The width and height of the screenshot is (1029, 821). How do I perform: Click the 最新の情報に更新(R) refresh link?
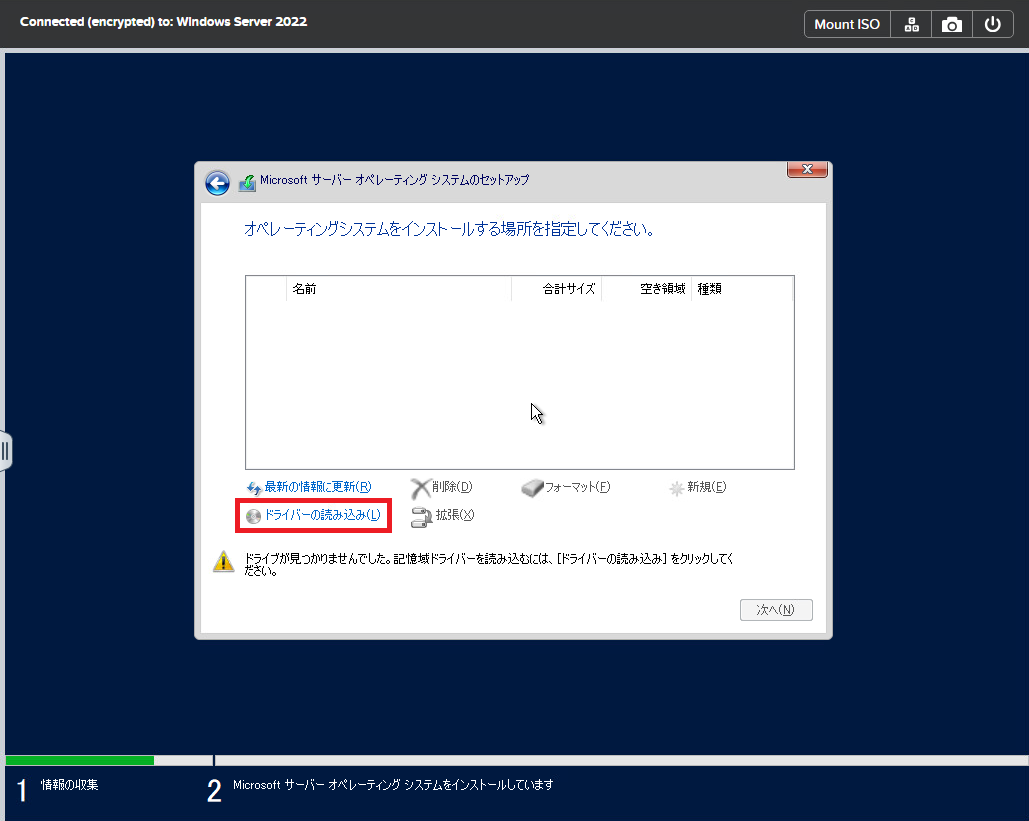tap(309, 487)
